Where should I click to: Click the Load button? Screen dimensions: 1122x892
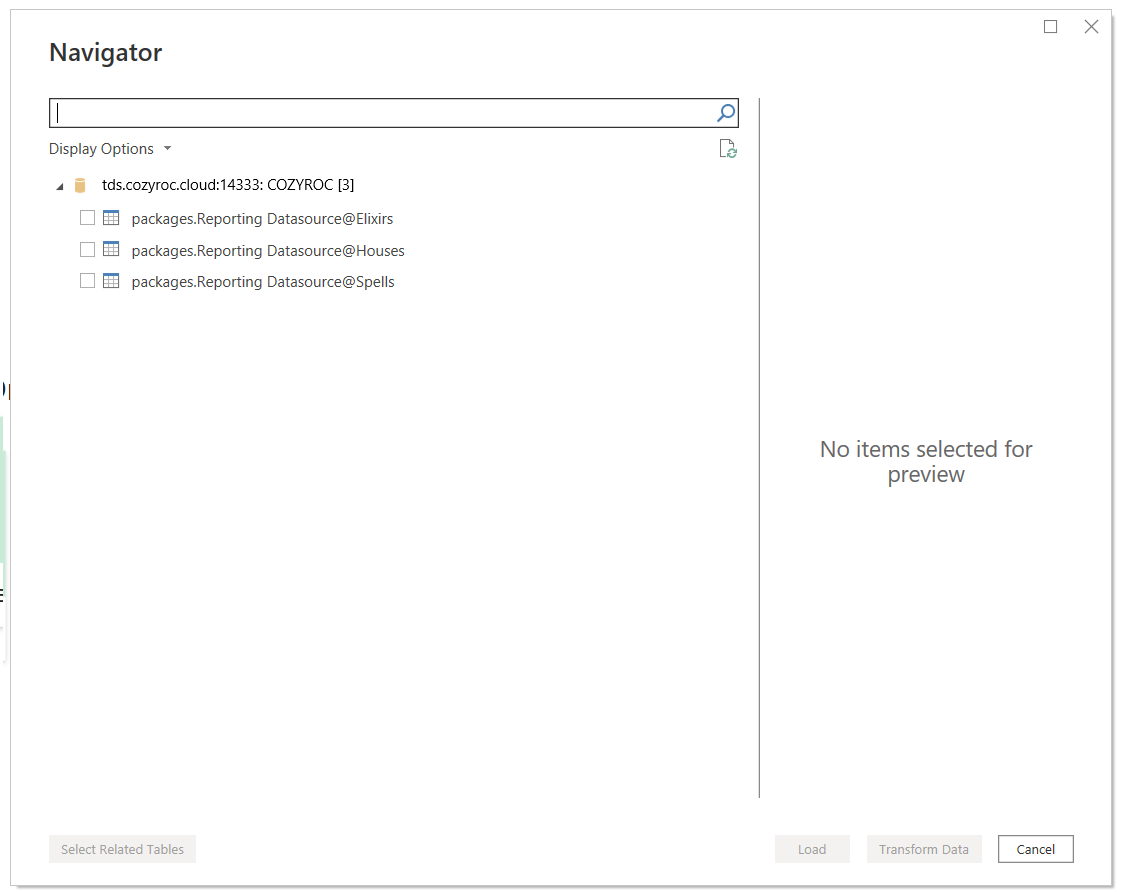[811, 849]
